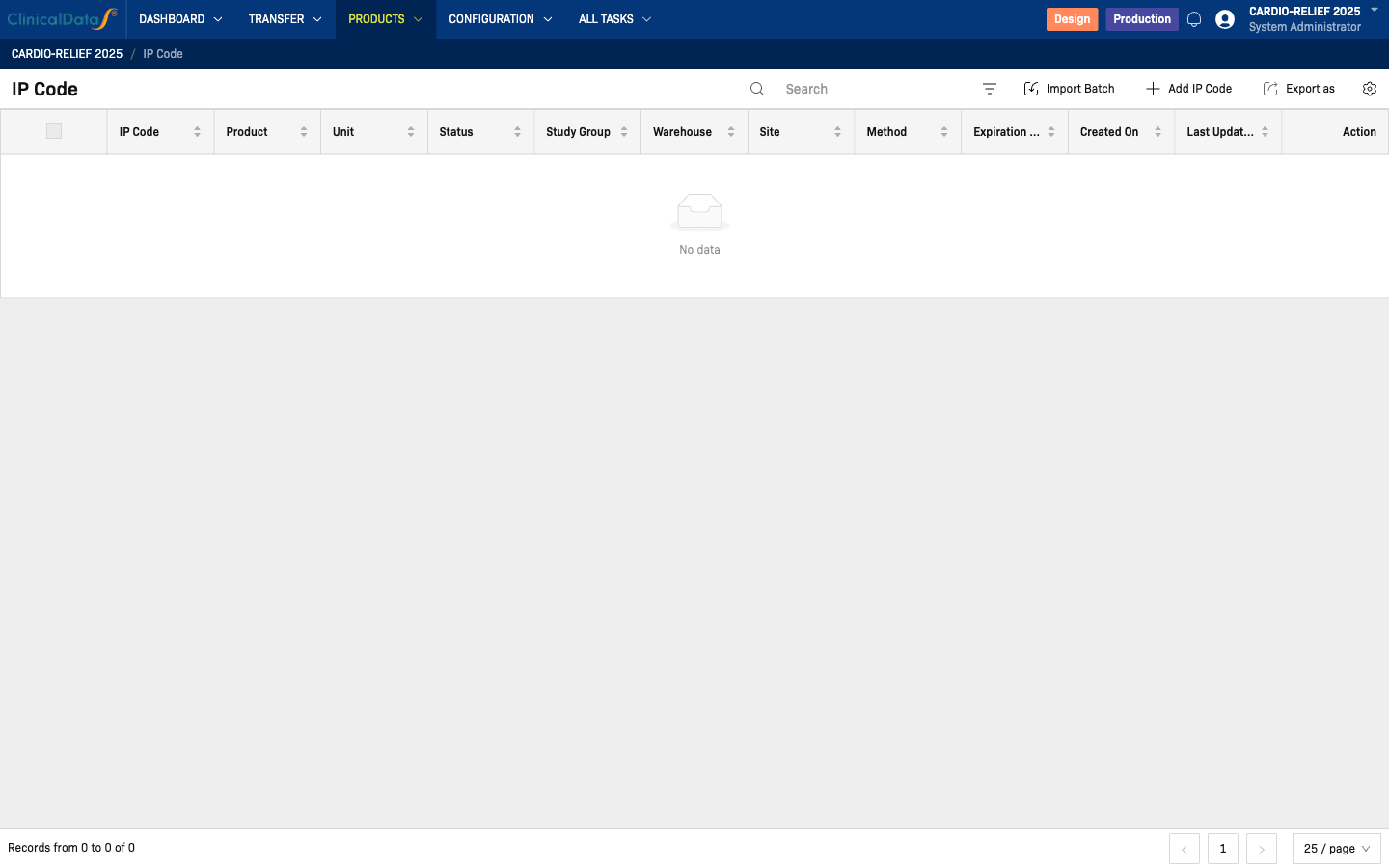Click Add IP Code button
The height and width of the screenshot is (868, 1389).
pyautogui.click(x=1188, y=89)
